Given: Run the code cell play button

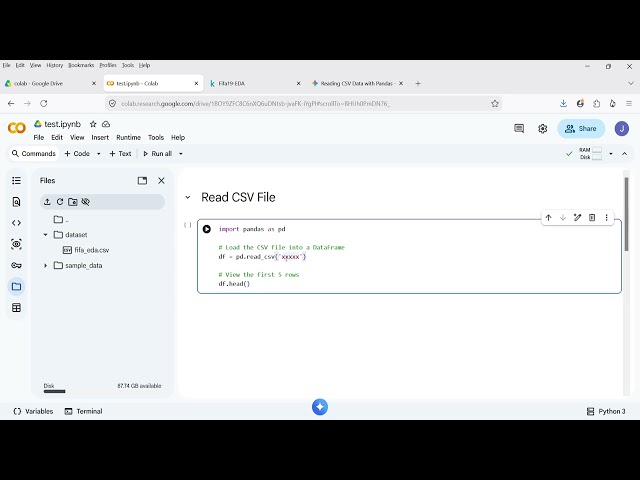Looking at the screenshot, I should click(207, 229).
